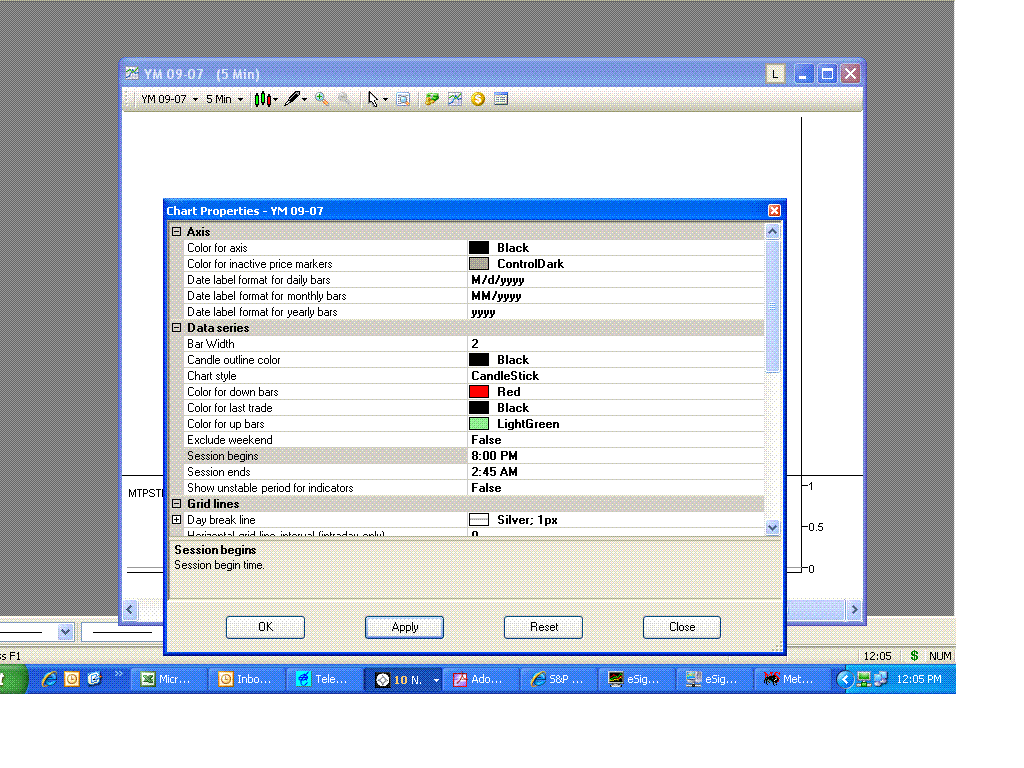Edit the Session begins 8:00 PM value
1024x768 pixels.
pyautogui.click(x=616, y=456)
